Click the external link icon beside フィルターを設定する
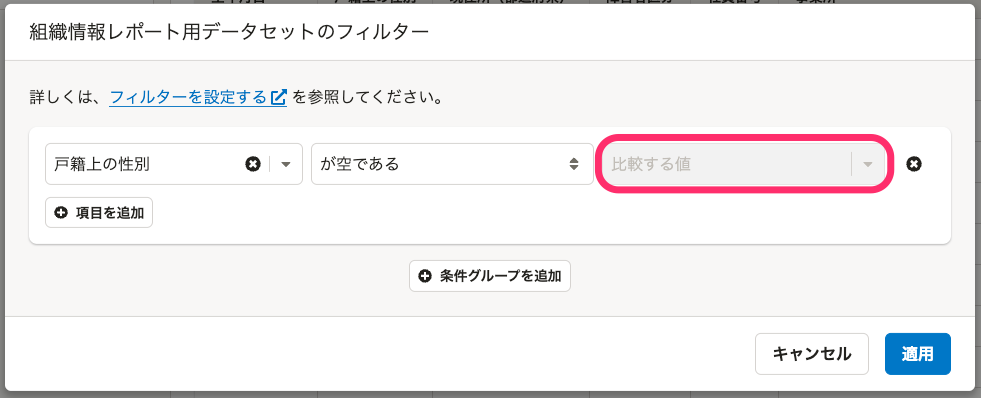Viewport: 981px width, 398px height. 279,98
